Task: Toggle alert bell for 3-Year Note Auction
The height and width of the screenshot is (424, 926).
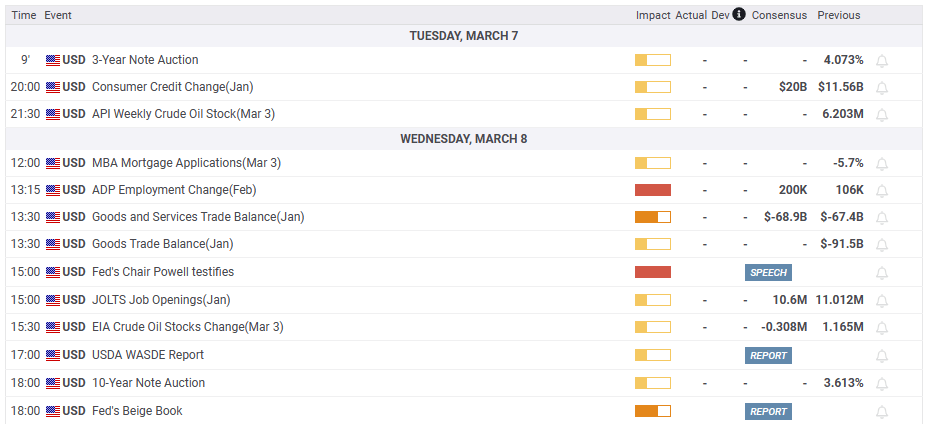Action: tap(882, 60)
